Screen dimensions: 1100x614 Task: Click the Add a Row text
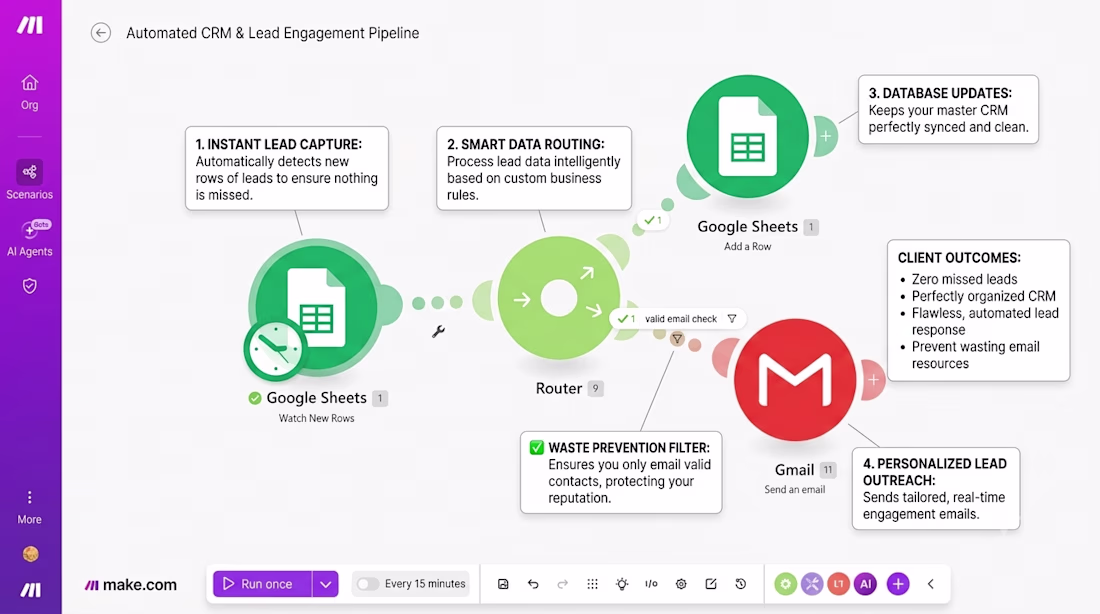(x=747, y=246)
